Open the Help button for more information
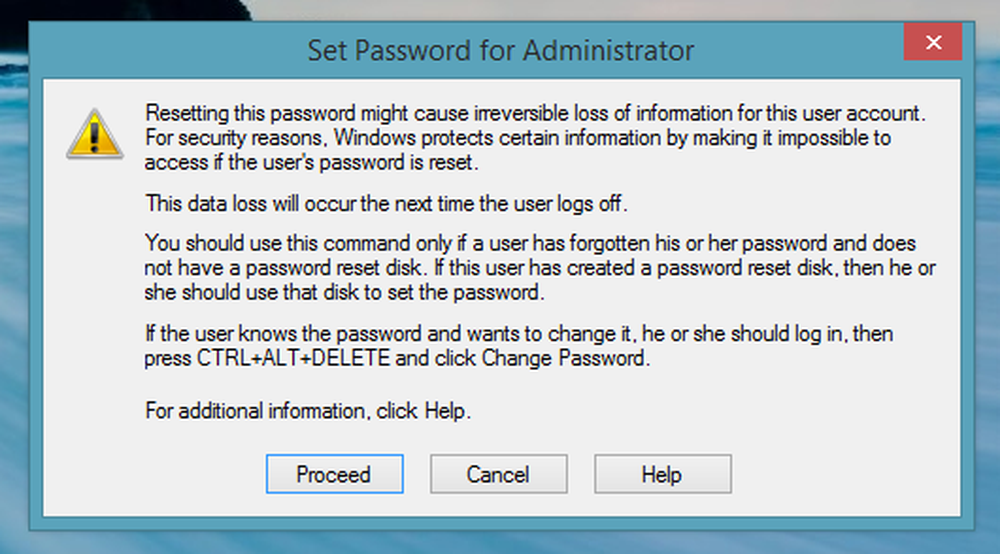This screenshot has height=554, width=1000. tap(662, 474)
